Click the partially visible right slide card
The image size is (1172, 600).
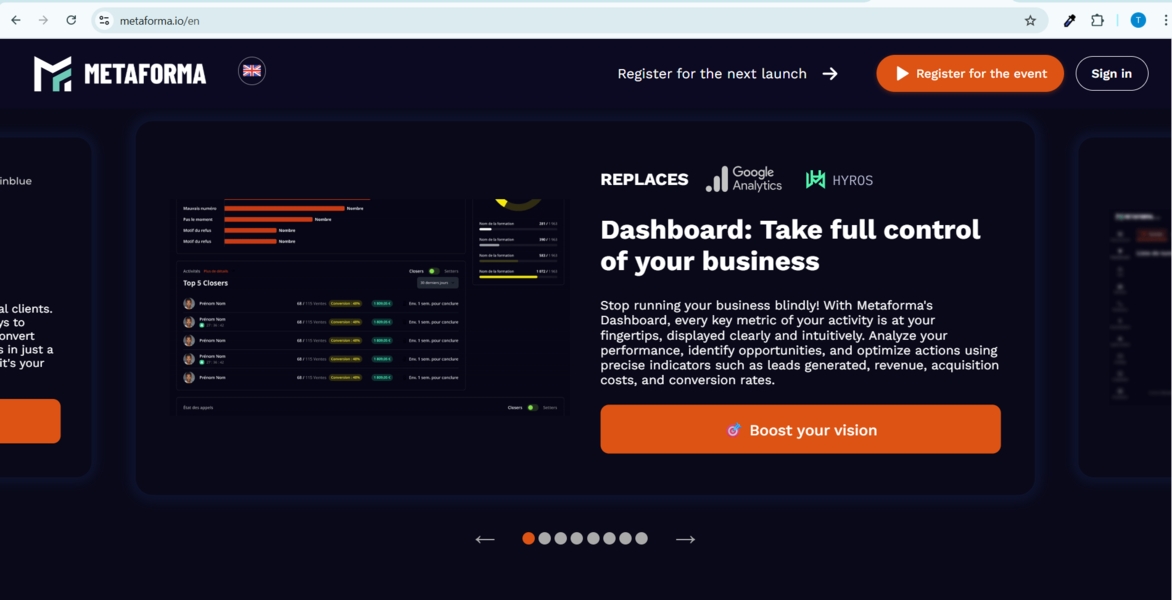point(1125,306)
